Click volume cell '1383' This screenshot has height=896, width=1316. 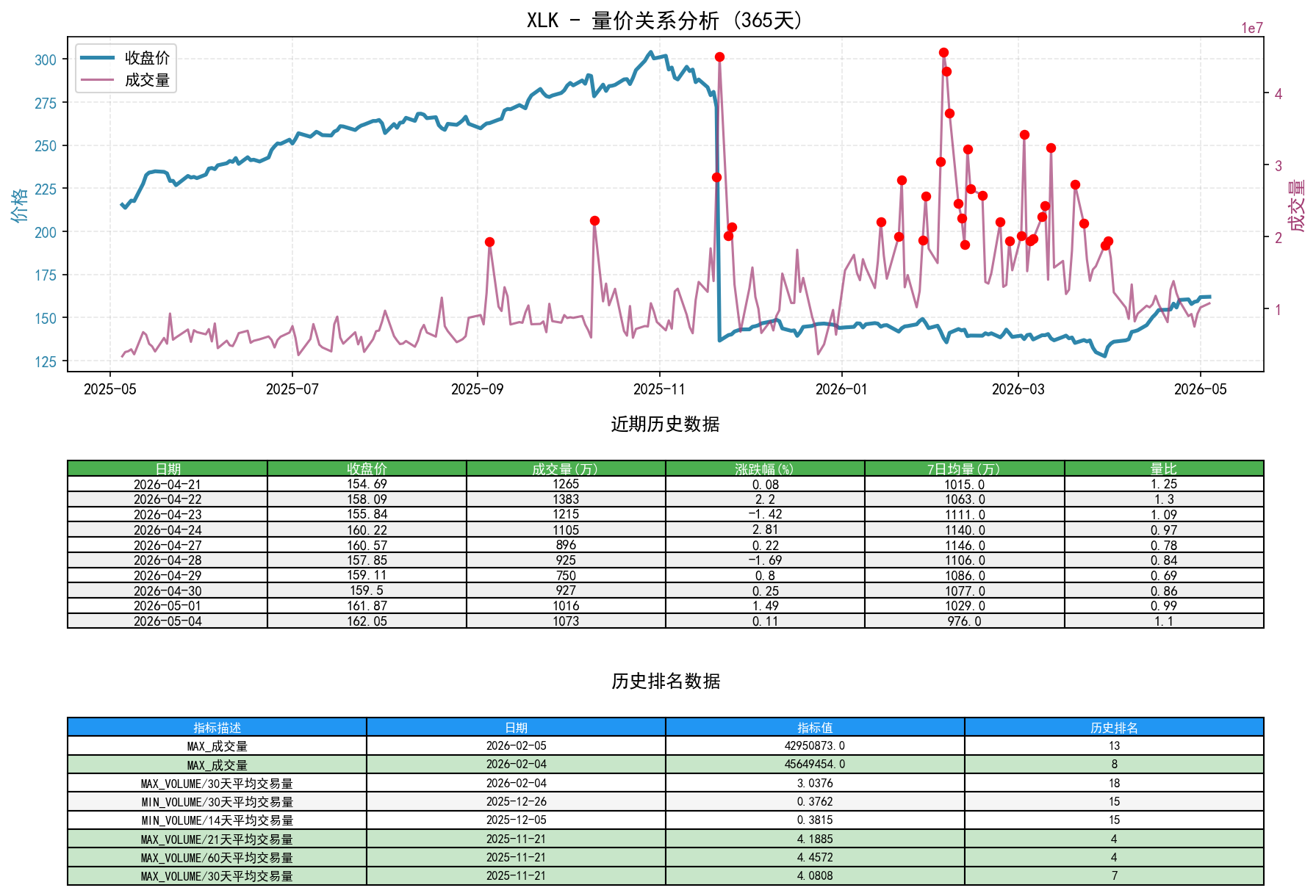click(566, 499)
